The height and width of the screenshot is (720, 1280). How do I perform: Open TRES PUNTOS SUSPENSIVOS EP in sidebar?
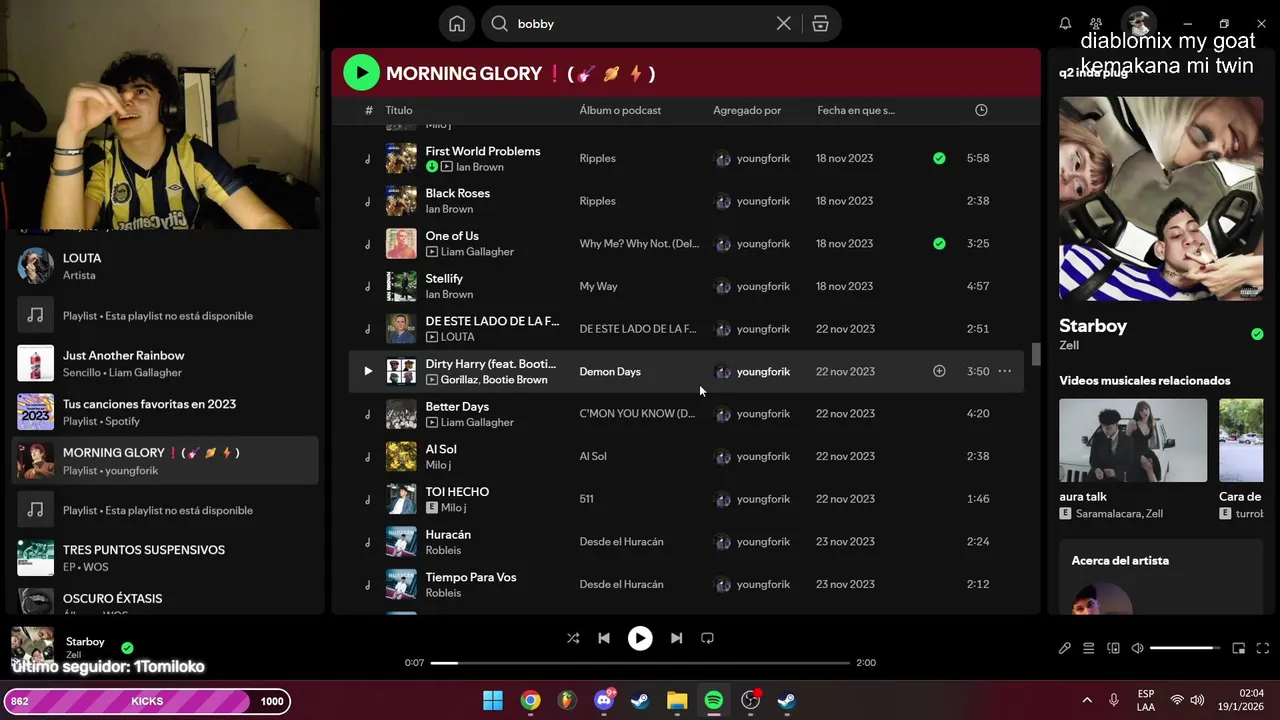point(165,558)
